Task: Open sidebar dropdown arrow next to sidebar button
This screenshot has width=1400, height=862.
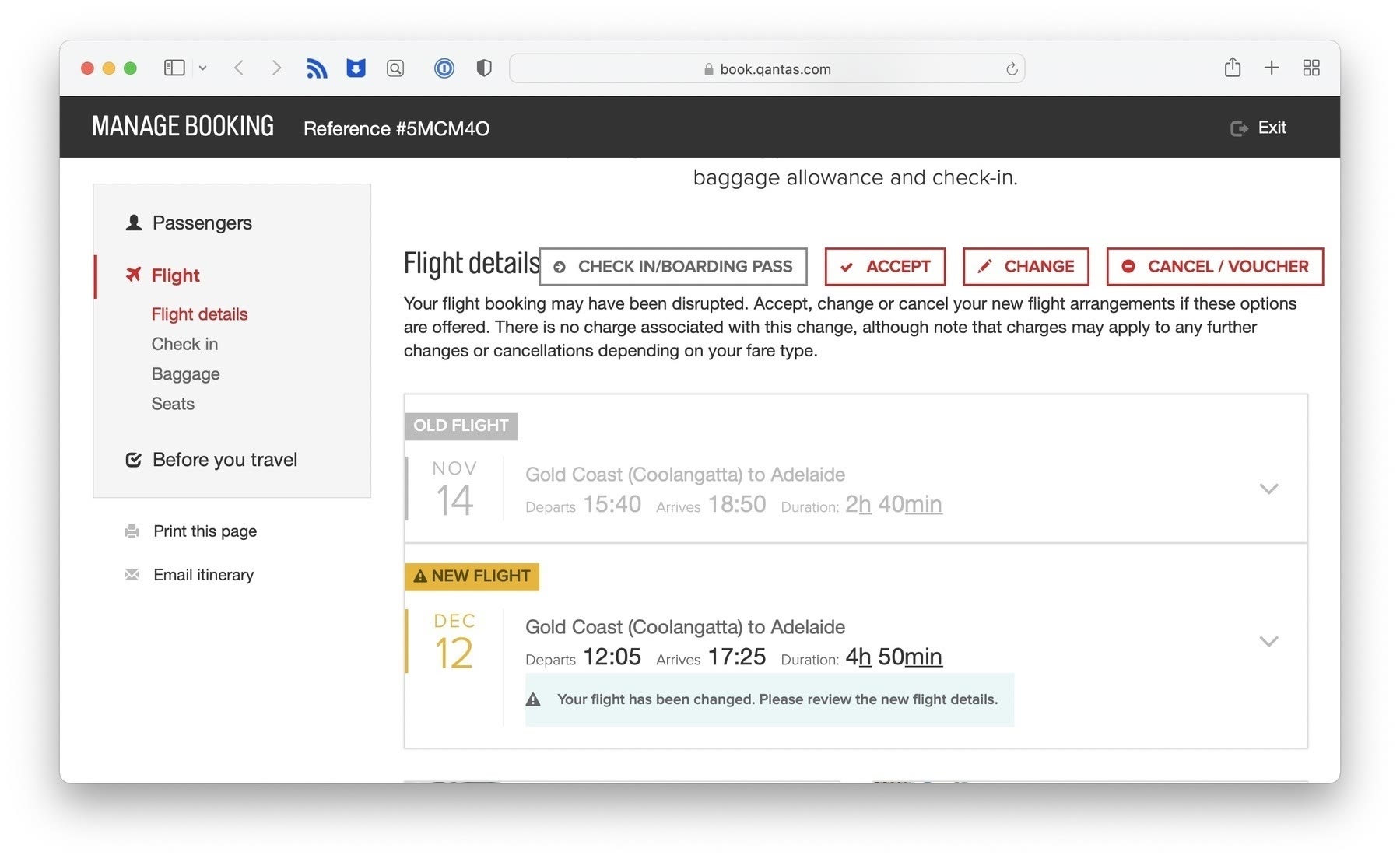Action: [x=203, y=68]
